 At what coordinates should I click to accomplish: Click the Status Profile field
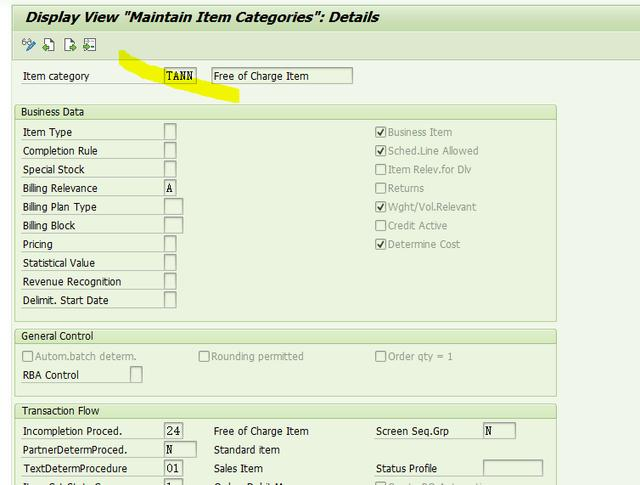(x=512, y=468)
